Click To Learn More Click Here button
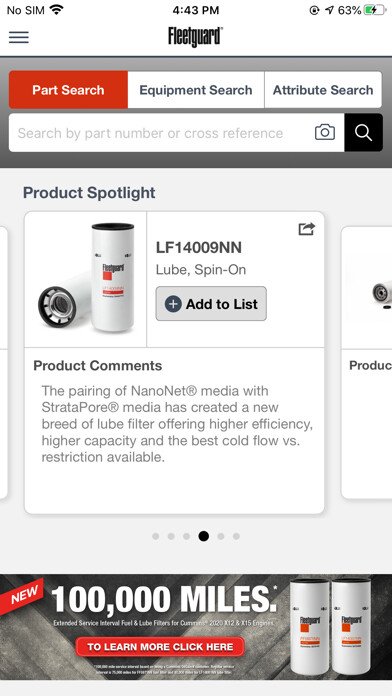Viewport: 392px width, 696px height. (x=160, y=647)
